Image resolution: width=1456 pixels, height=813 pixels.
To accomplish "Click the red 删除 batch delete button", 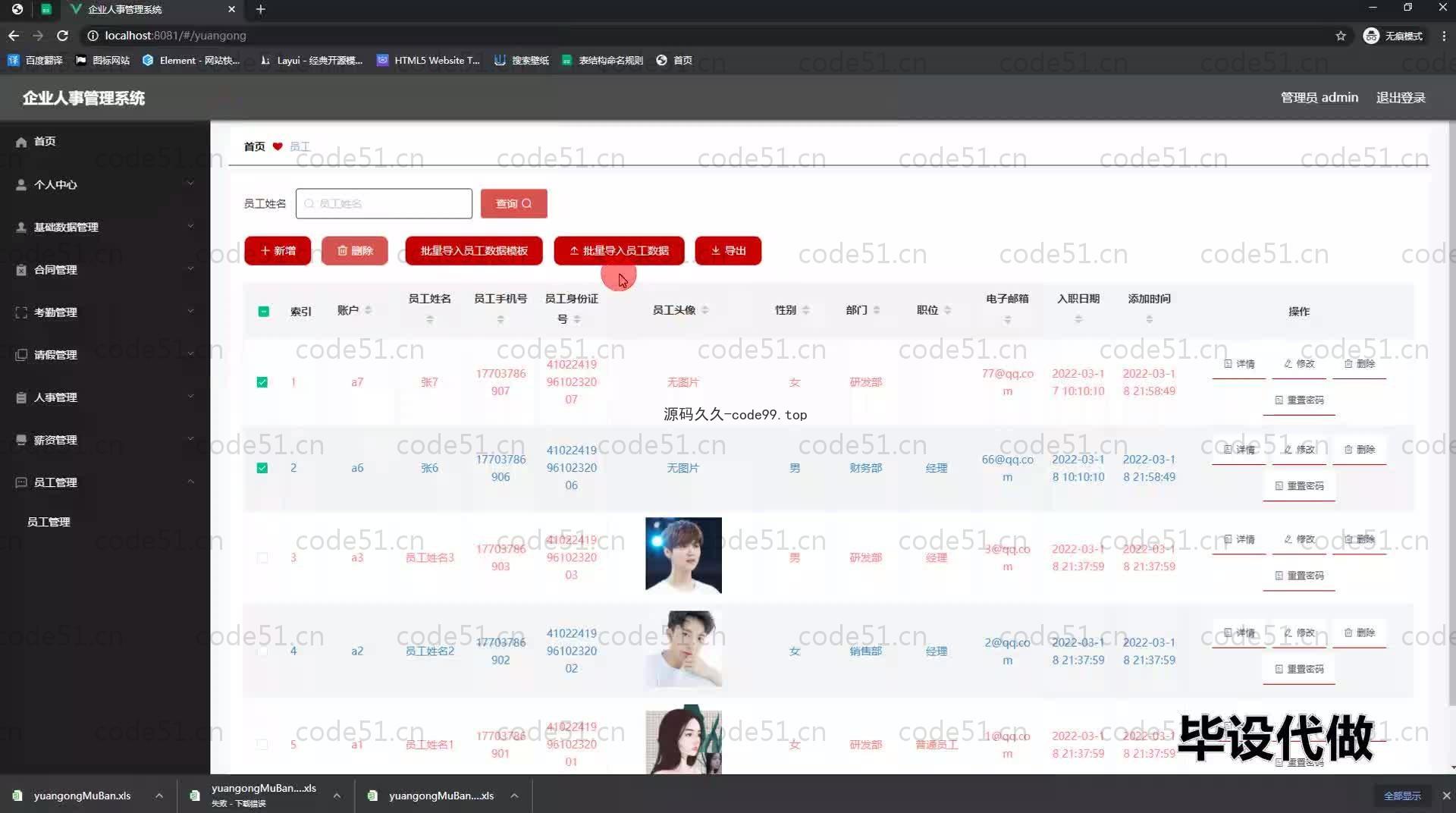I will [x=354, y=250].
